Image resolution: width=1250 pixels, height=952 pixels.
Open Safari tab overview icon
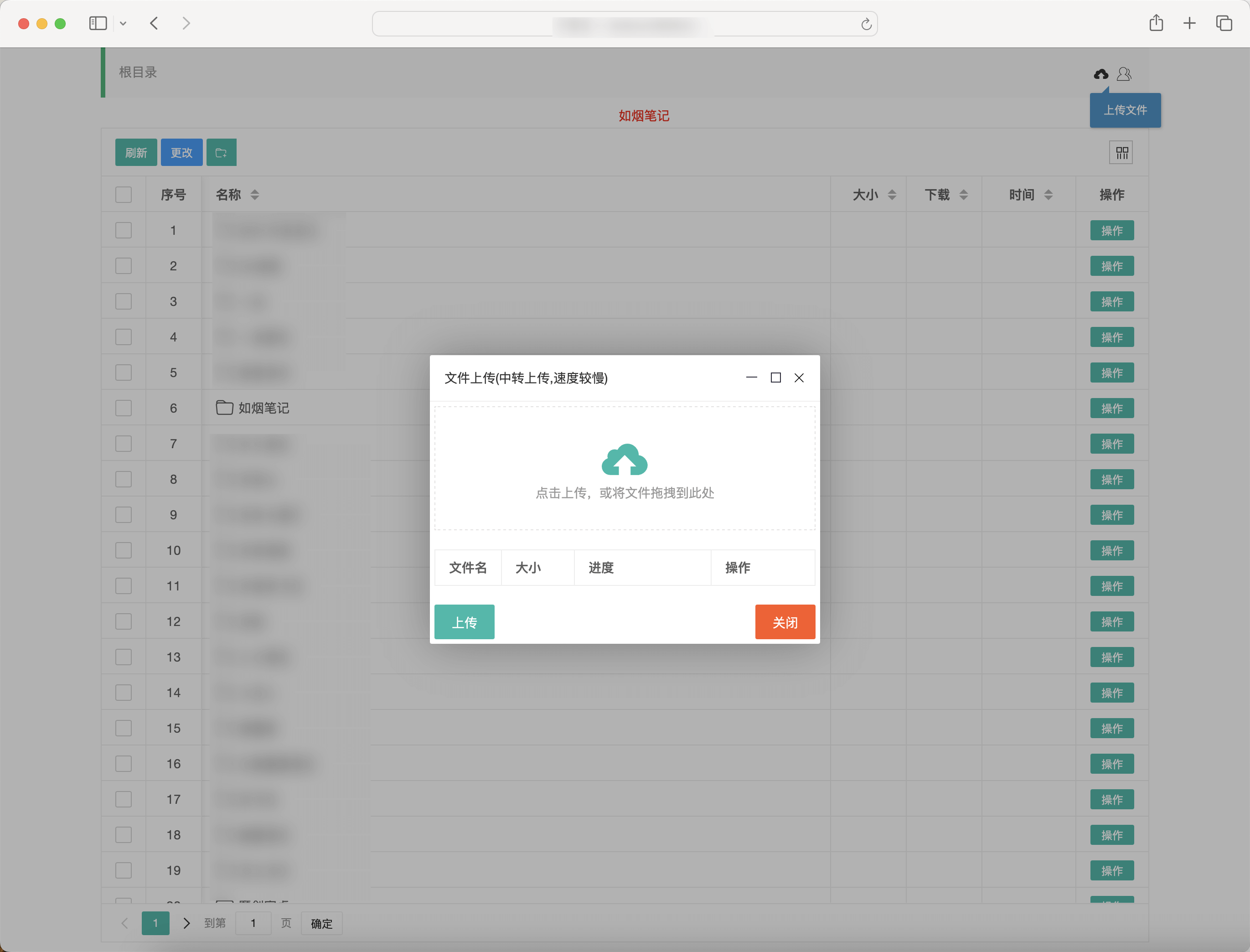coord(1224,23)
